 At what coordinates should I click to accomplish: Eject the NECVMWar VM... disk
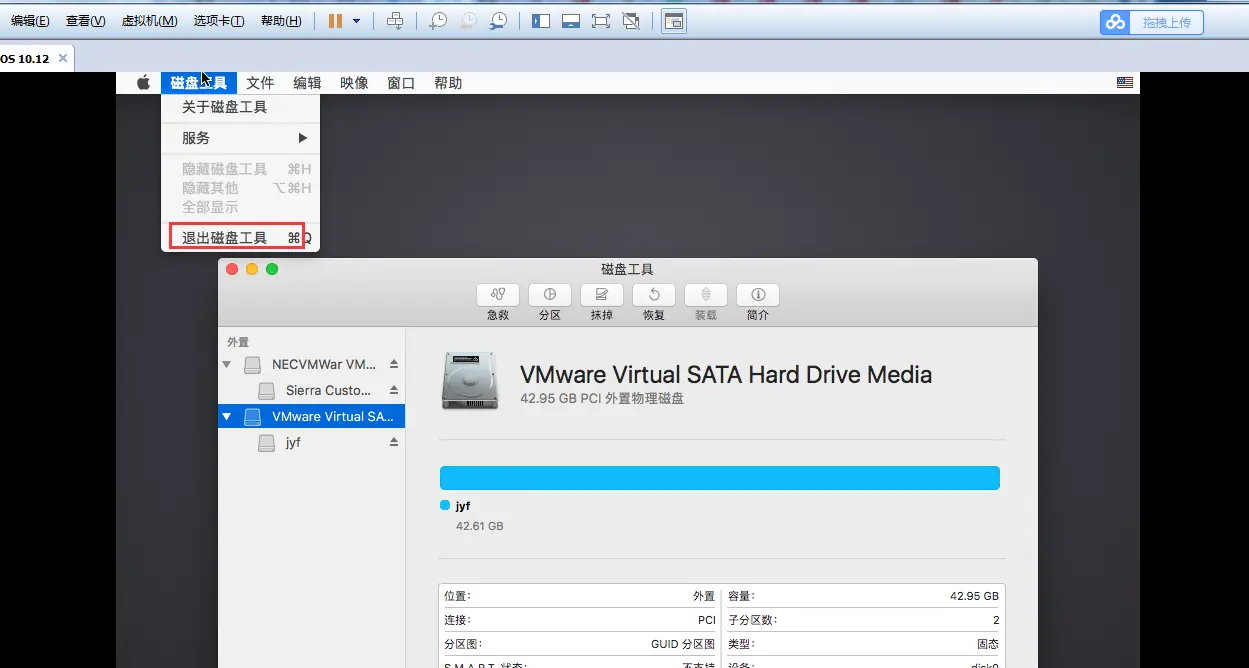(394, 364)
